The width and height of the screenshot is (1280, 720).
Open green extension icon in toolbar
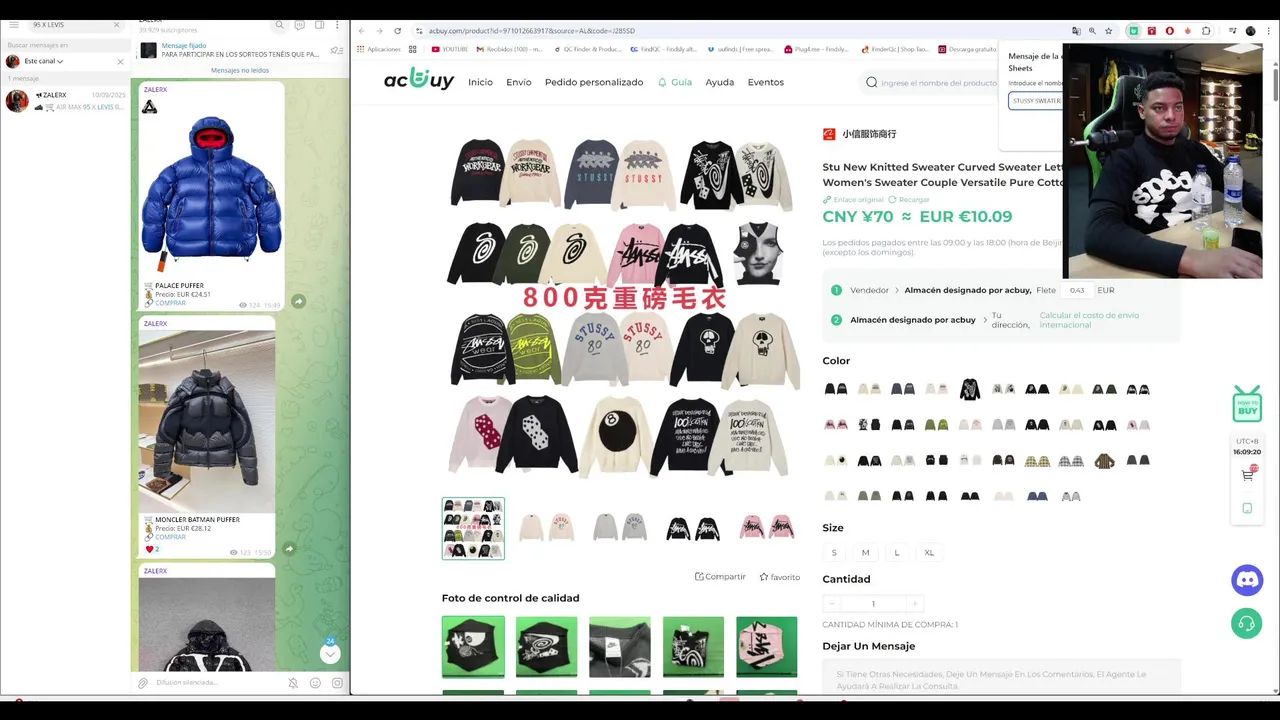1133,31
